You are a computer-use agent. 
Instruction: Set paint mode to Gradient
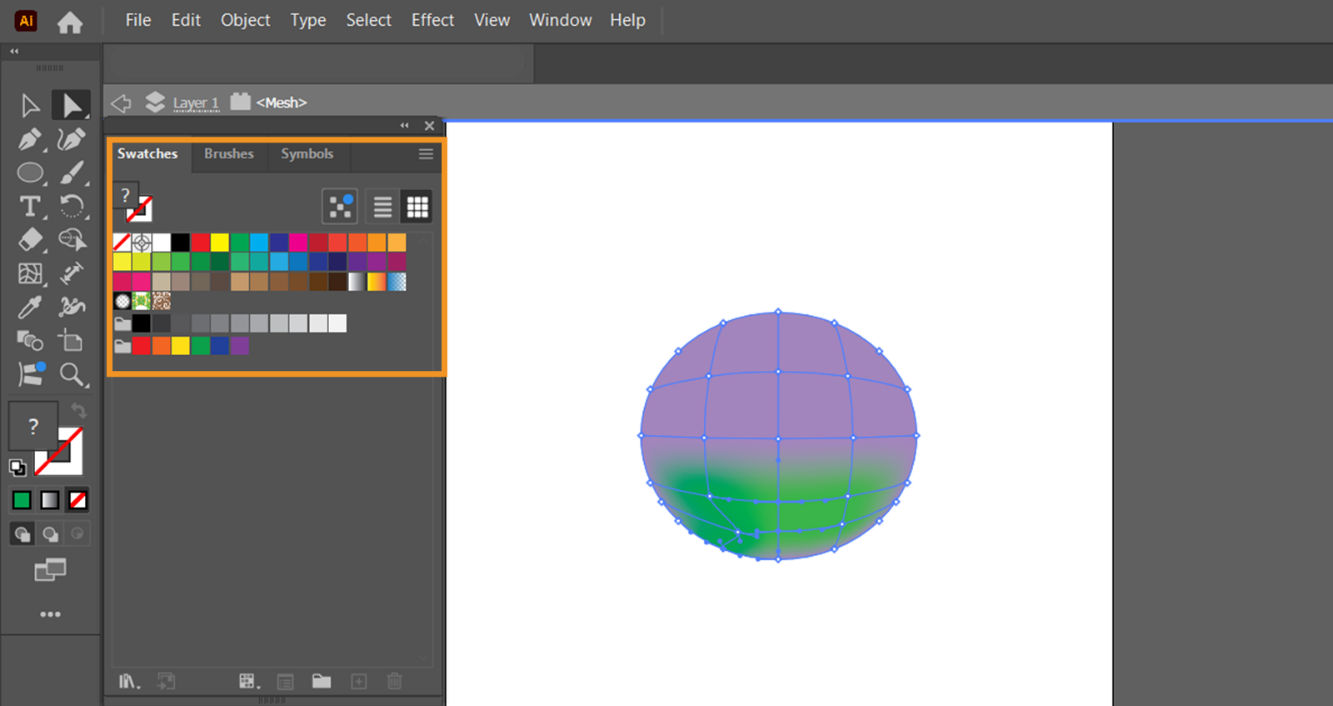pos(50,500)
